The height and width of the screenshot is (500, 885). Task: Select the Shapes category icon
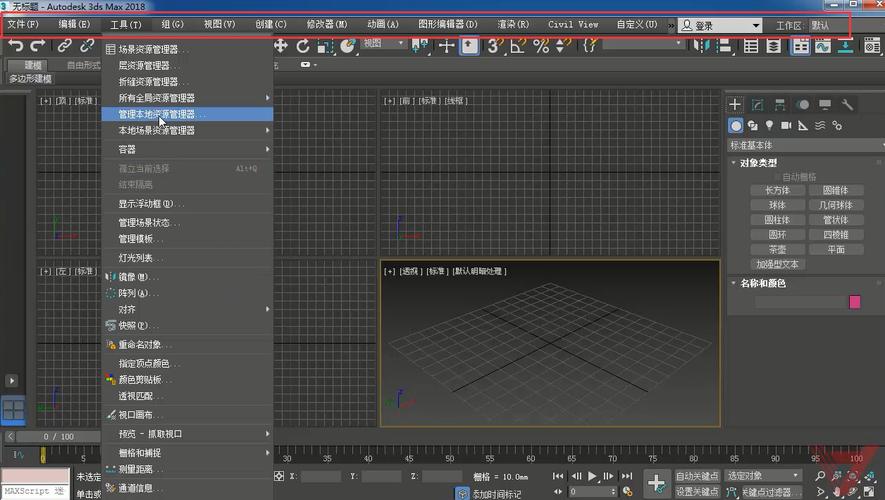coord(752,125)
